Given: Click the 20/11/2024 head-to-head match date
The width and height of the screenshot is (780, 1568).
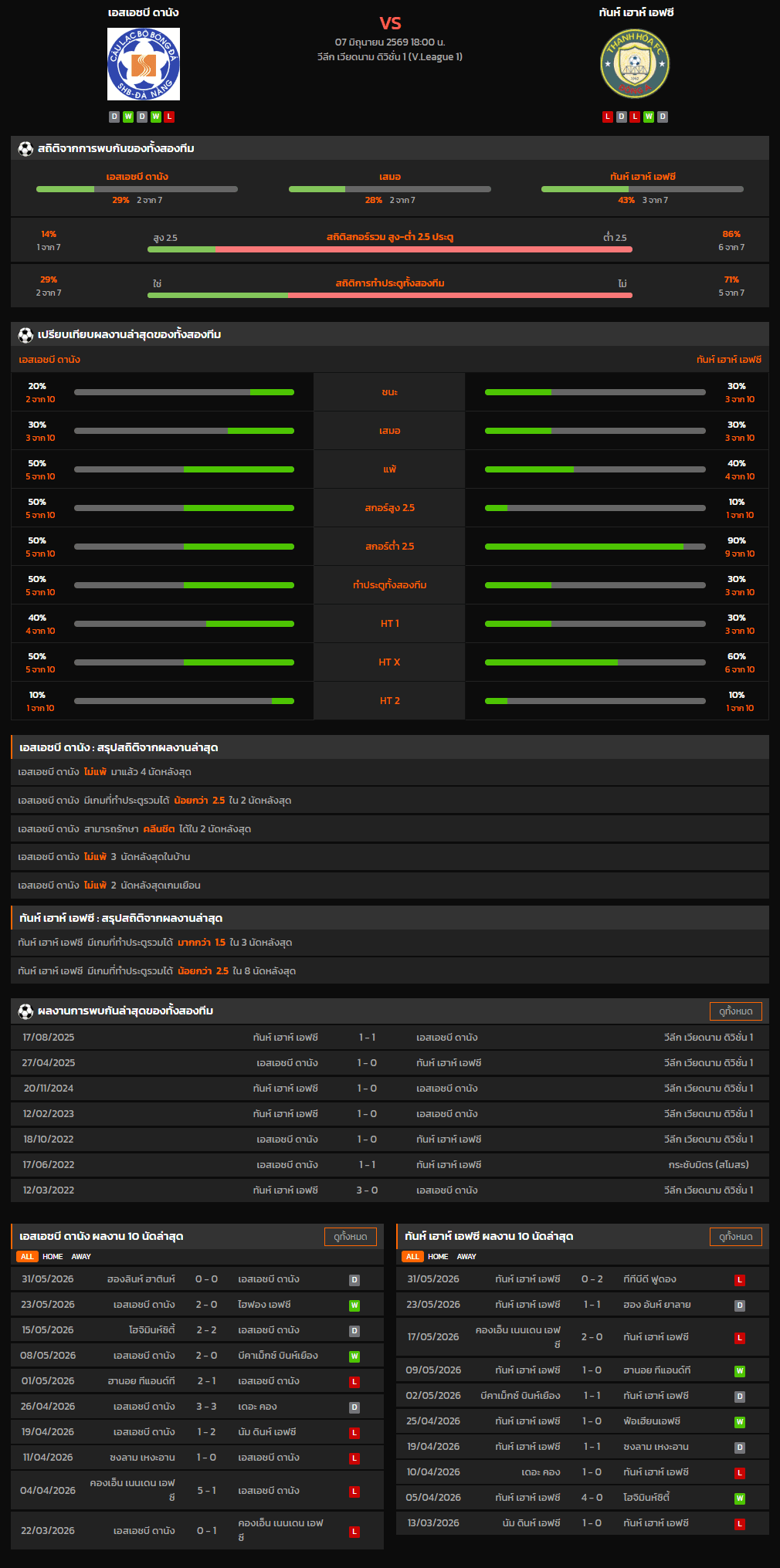Looking at the screenshot, I should pos(49,1089).
